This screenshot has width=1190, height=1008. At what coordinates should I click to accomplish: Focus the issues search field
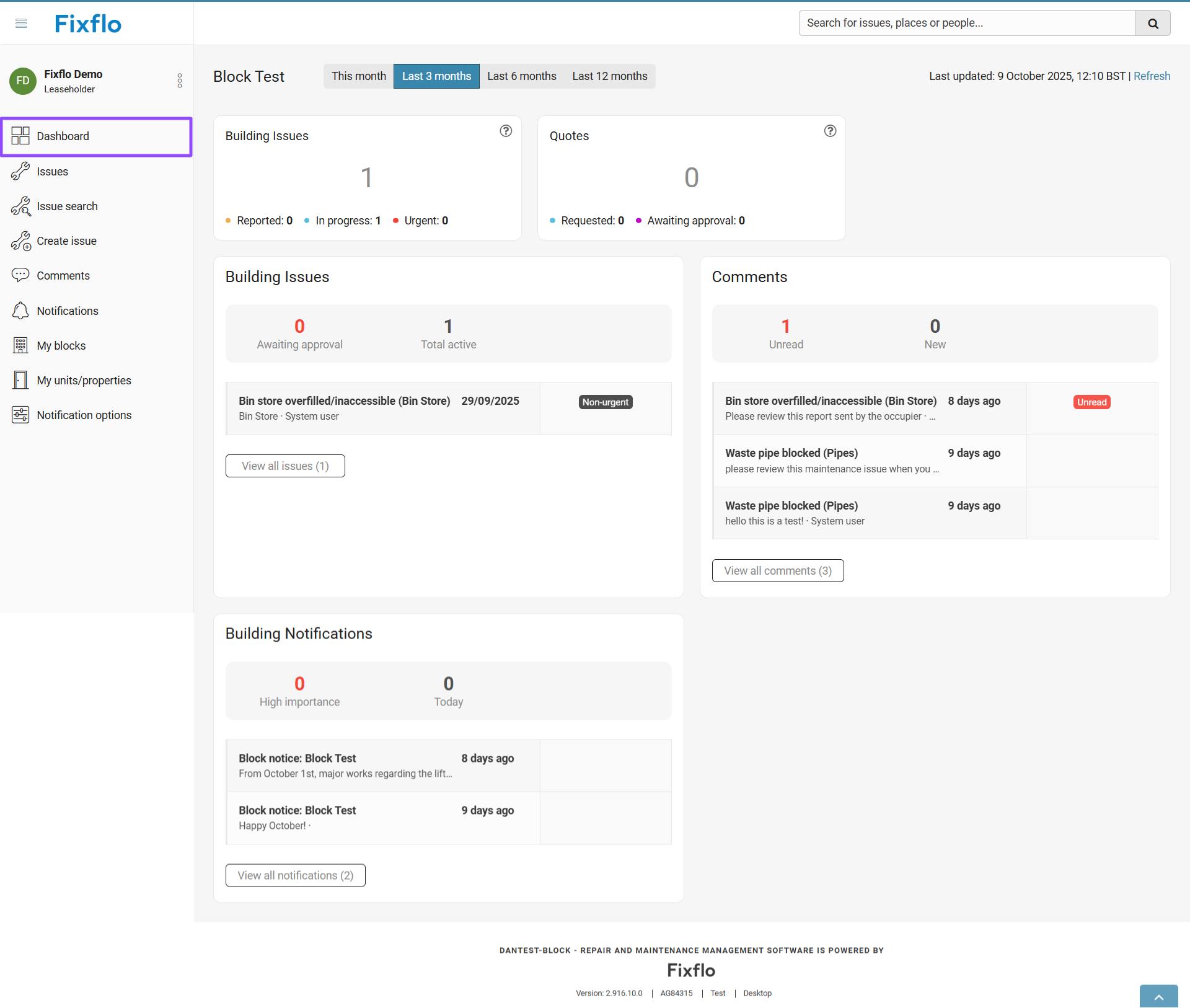(967, 23)
